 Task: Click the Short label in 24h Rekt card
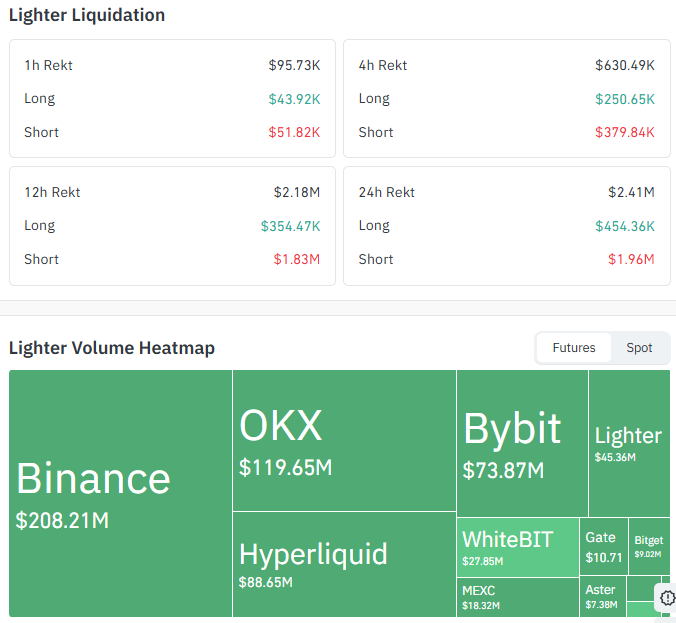(x=376, y=259)
